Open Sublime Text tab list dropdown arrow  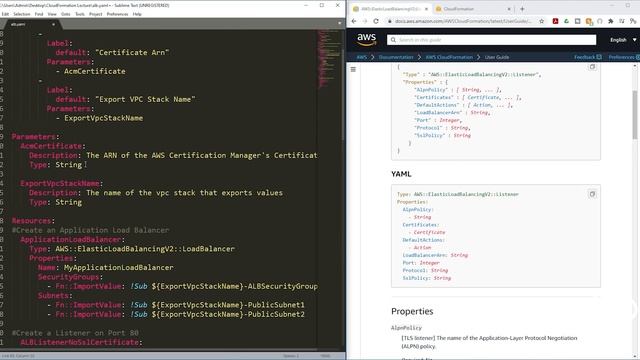pyautogui.click(x=340, y=23)
